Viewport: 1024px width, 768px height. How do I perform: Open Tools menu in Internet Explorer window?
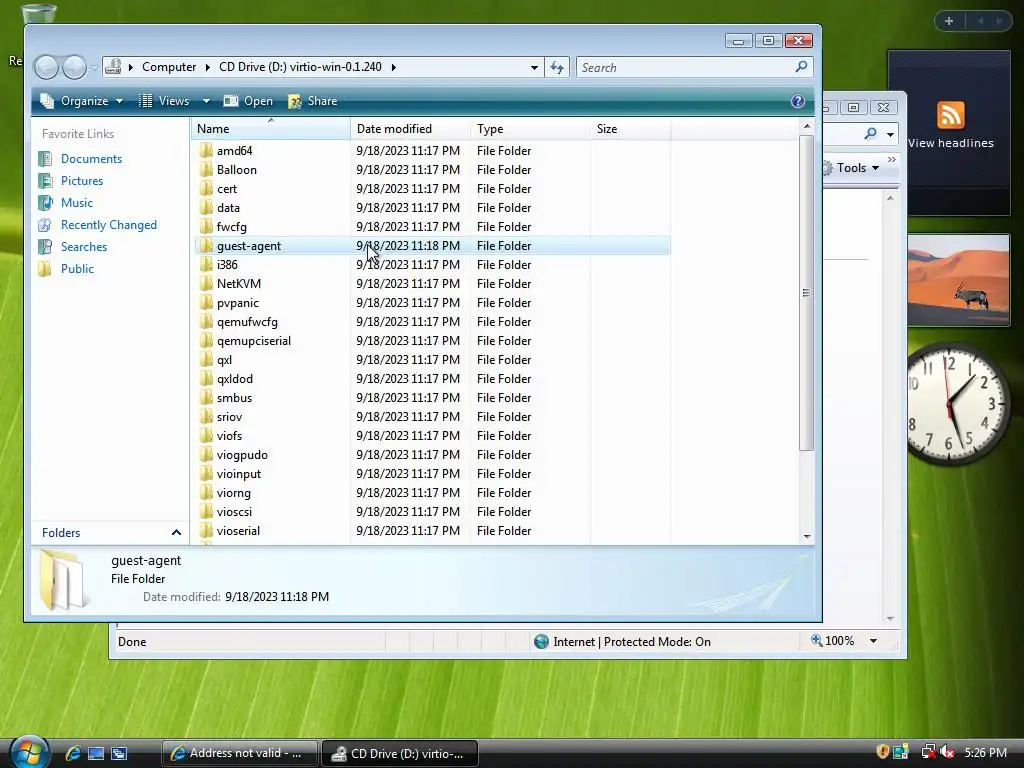point(852,168)
